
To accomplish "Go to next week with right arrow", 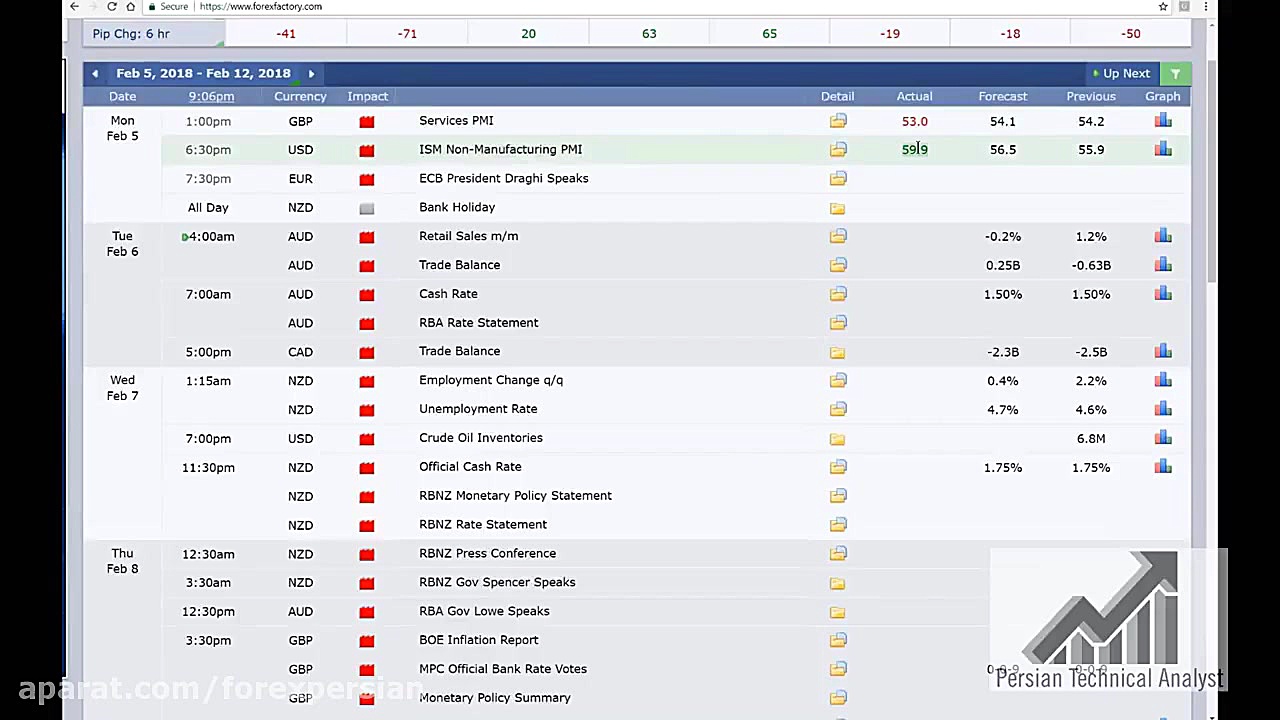I will 311,73.
